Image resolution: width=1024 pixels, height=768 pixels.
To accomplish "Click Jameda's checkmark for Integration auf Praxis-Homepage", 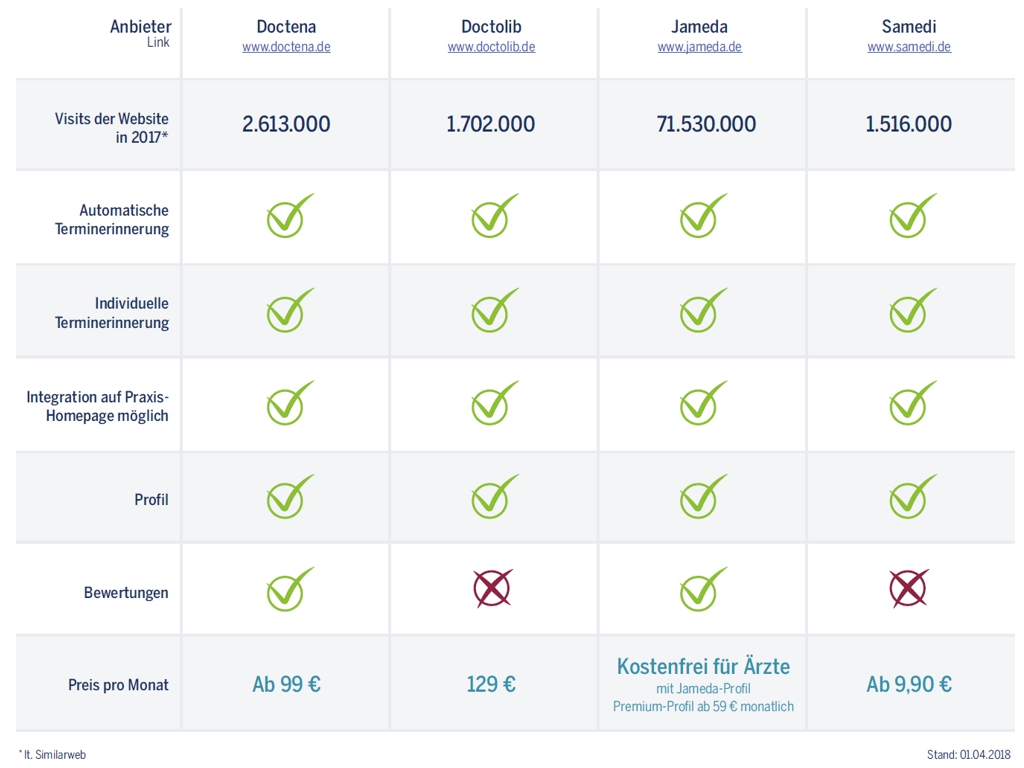I will point(703,402).
